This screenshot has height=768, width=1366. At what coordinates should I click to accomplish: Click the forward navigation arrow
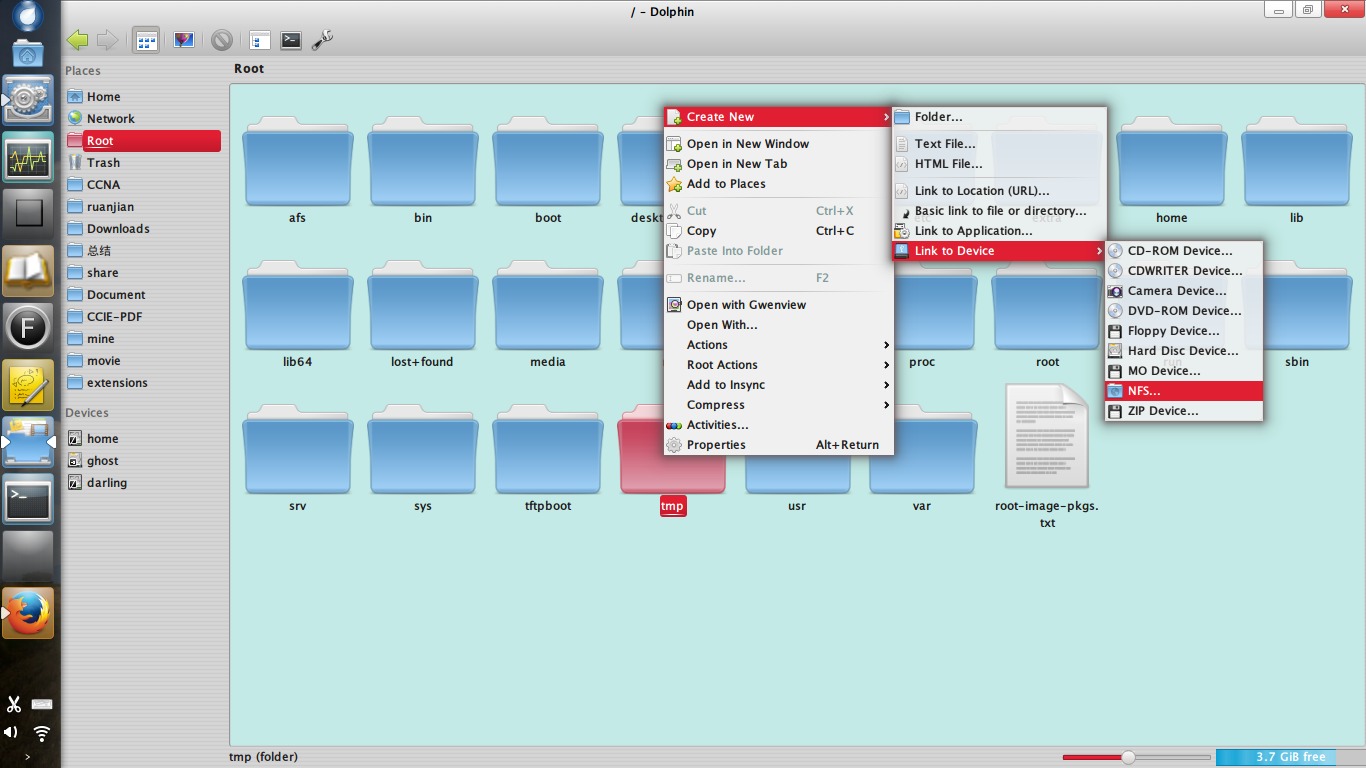coord(107,40)
